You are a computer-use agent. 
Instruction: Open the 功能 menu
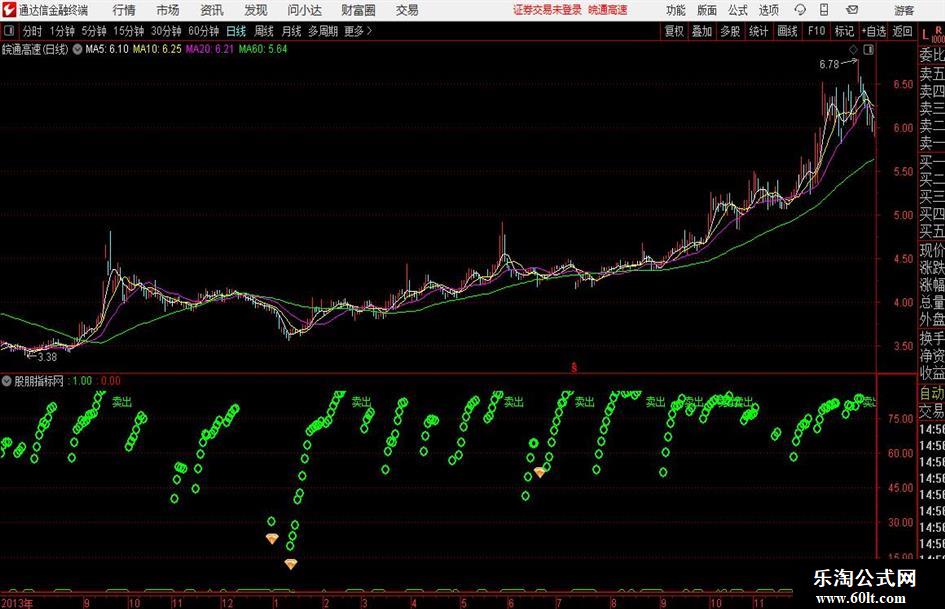click(676, 10)
